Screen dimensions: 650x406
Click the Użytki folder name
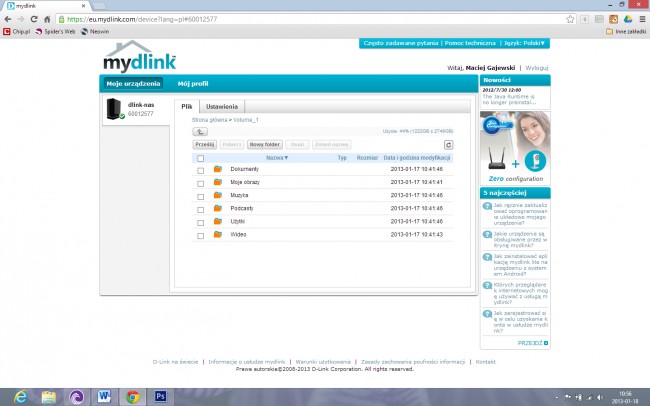(238, 221)
